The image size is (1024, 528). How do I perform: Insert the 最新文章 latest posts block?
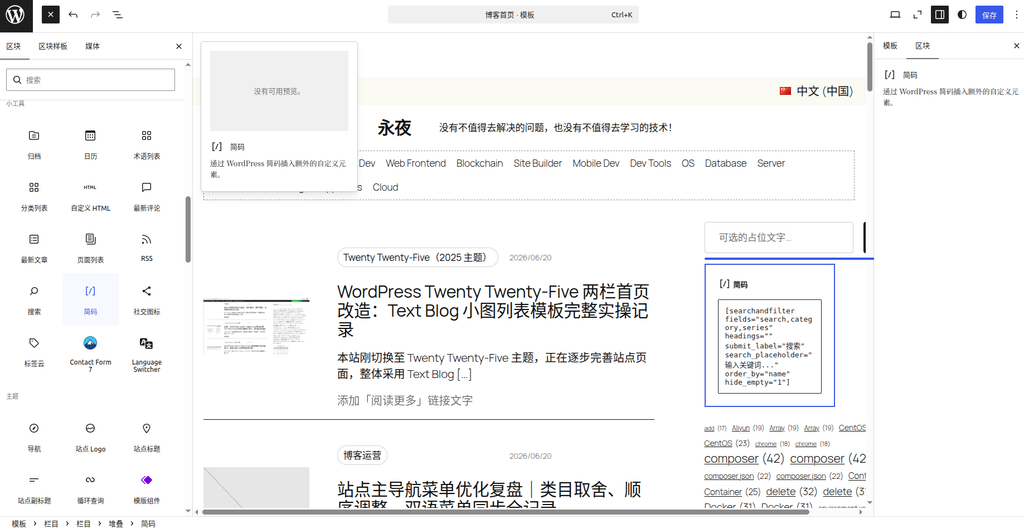tap(34, 247)
